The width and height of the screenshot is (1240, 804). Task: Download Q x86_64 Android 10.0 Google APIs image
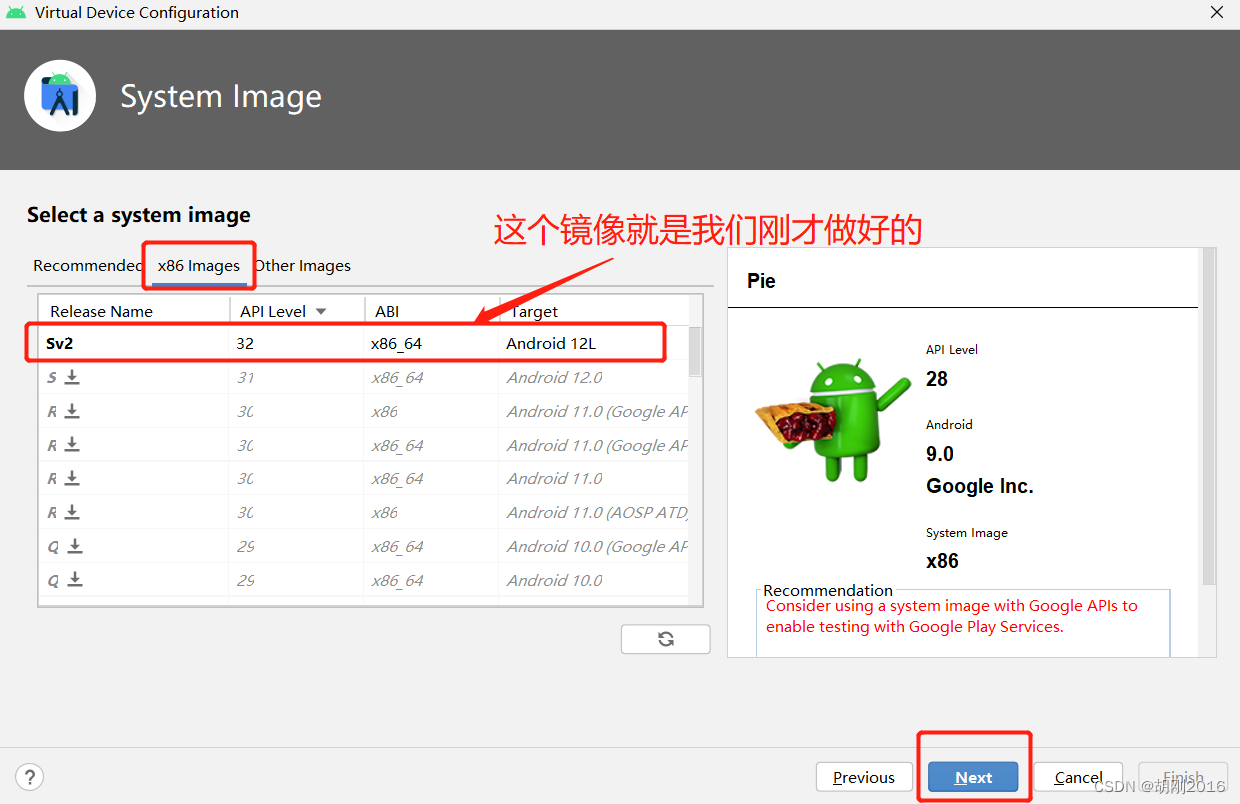click(74, 546)
